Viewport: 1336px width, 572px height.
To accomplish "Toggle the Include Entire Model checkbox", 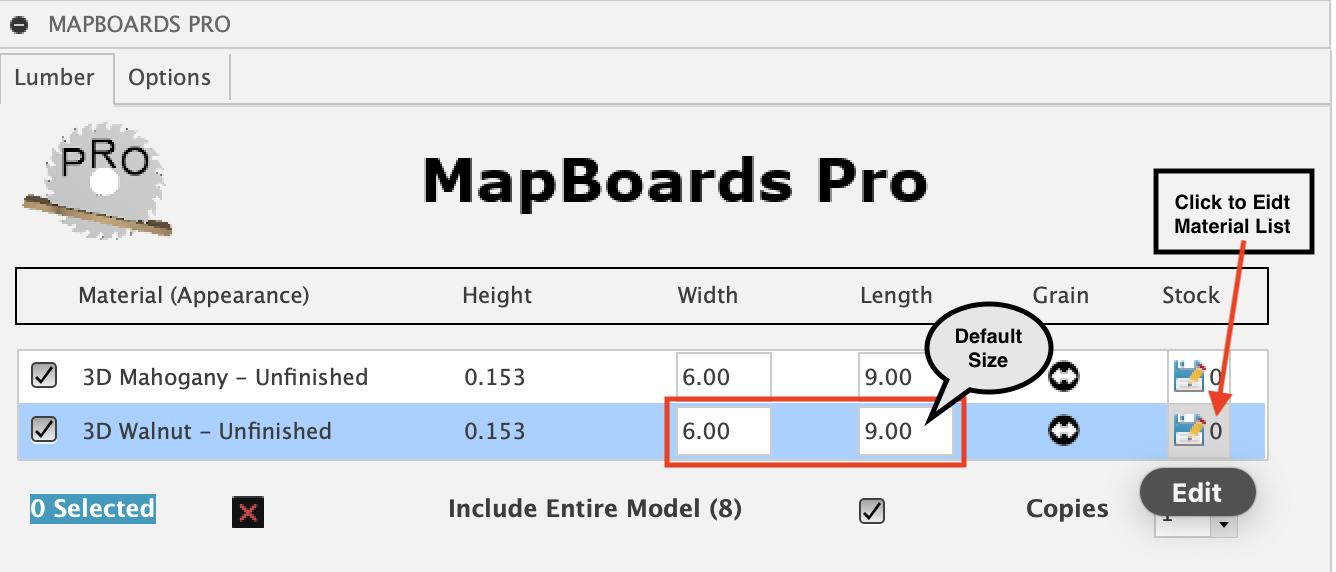I will [x=872, y=510].
